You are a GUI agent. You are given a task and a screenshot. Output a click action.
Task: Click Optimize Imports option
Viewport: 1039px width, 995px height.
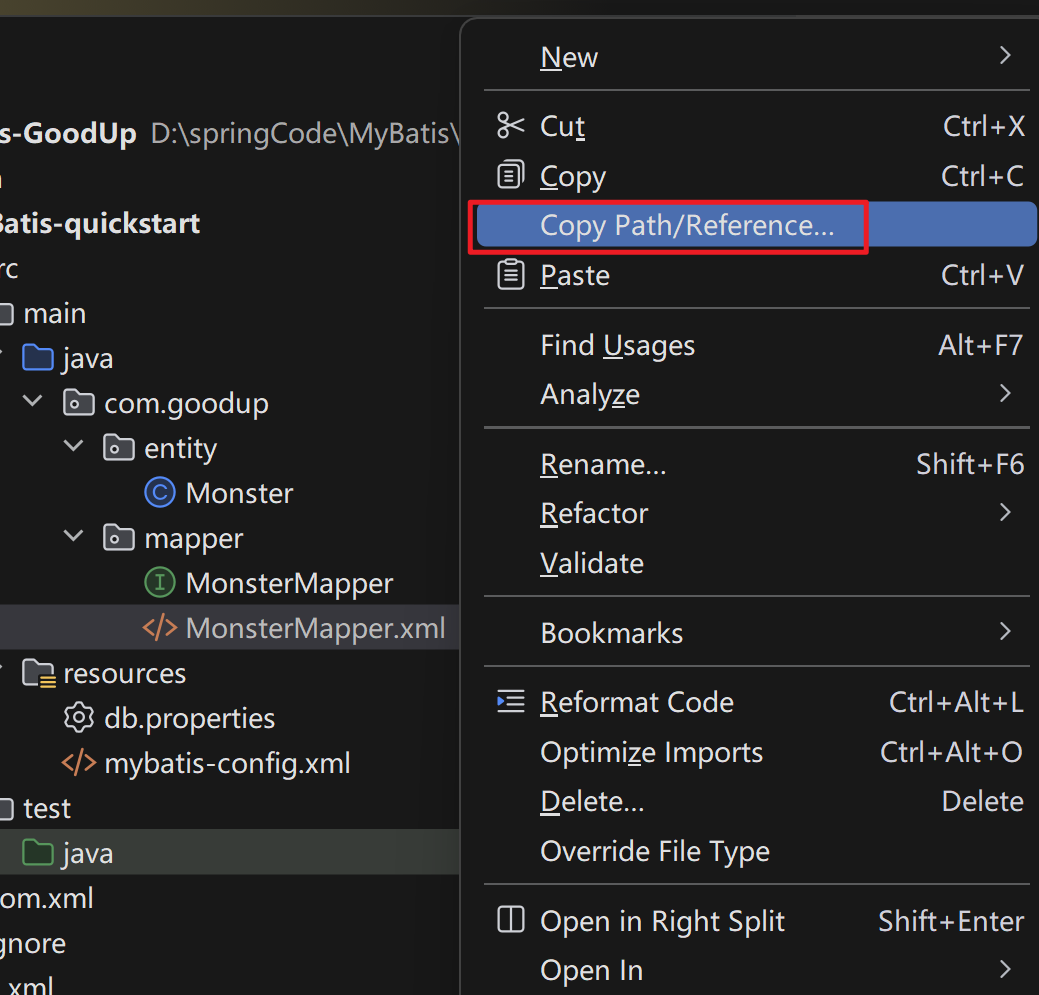[651, 752]
